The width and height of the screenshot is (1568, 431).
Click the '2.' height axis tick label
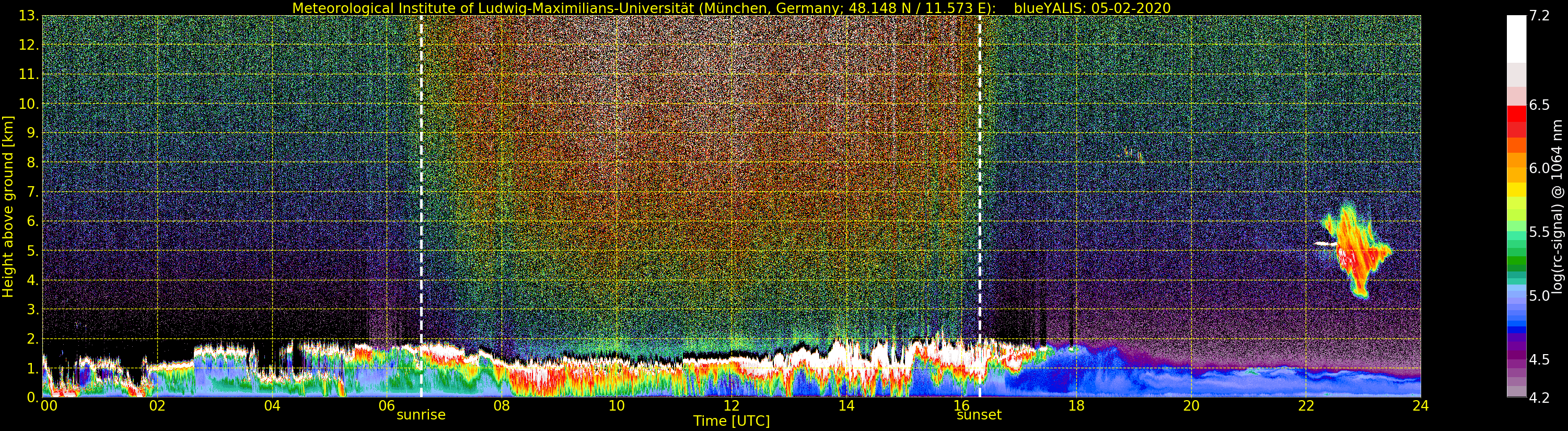[x=32, y=338]
